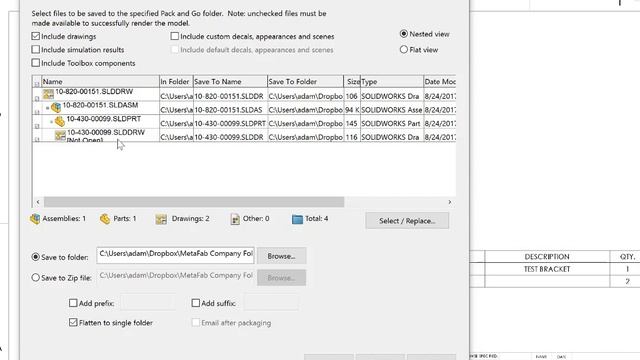Click the Parts count icon
The width and height of the screenshot is (640, 360).
tap(105, 219)
